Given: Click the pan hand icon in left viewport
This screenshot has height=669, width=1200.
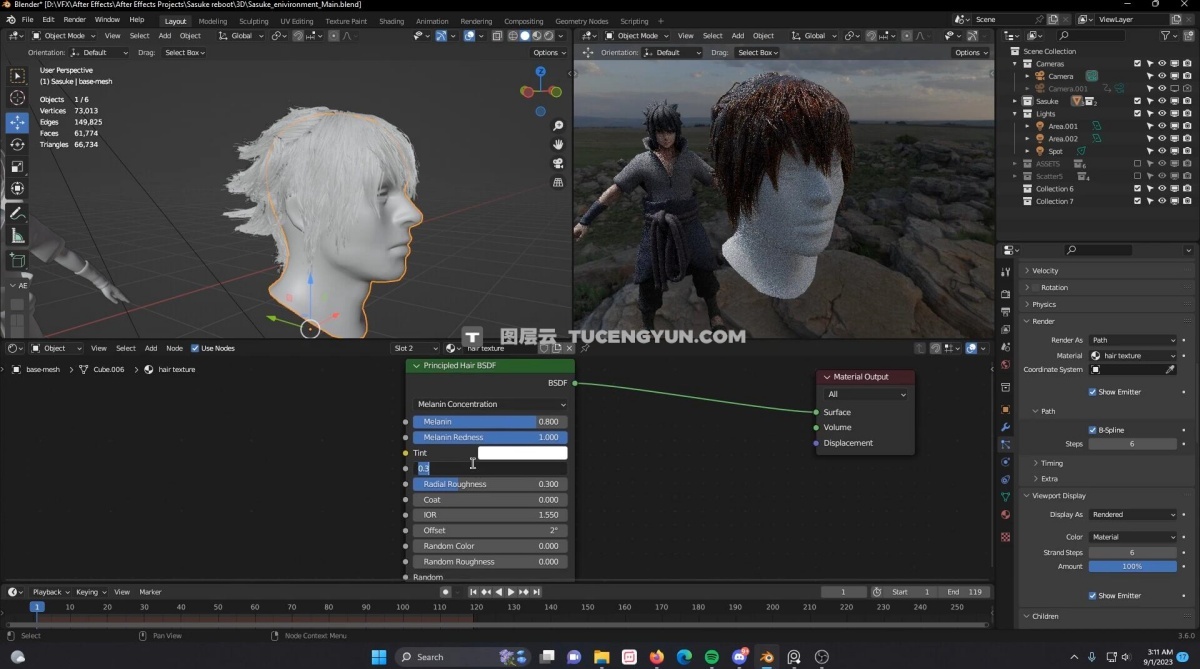Looking at the screenshot, I should (x=558, y=145).
